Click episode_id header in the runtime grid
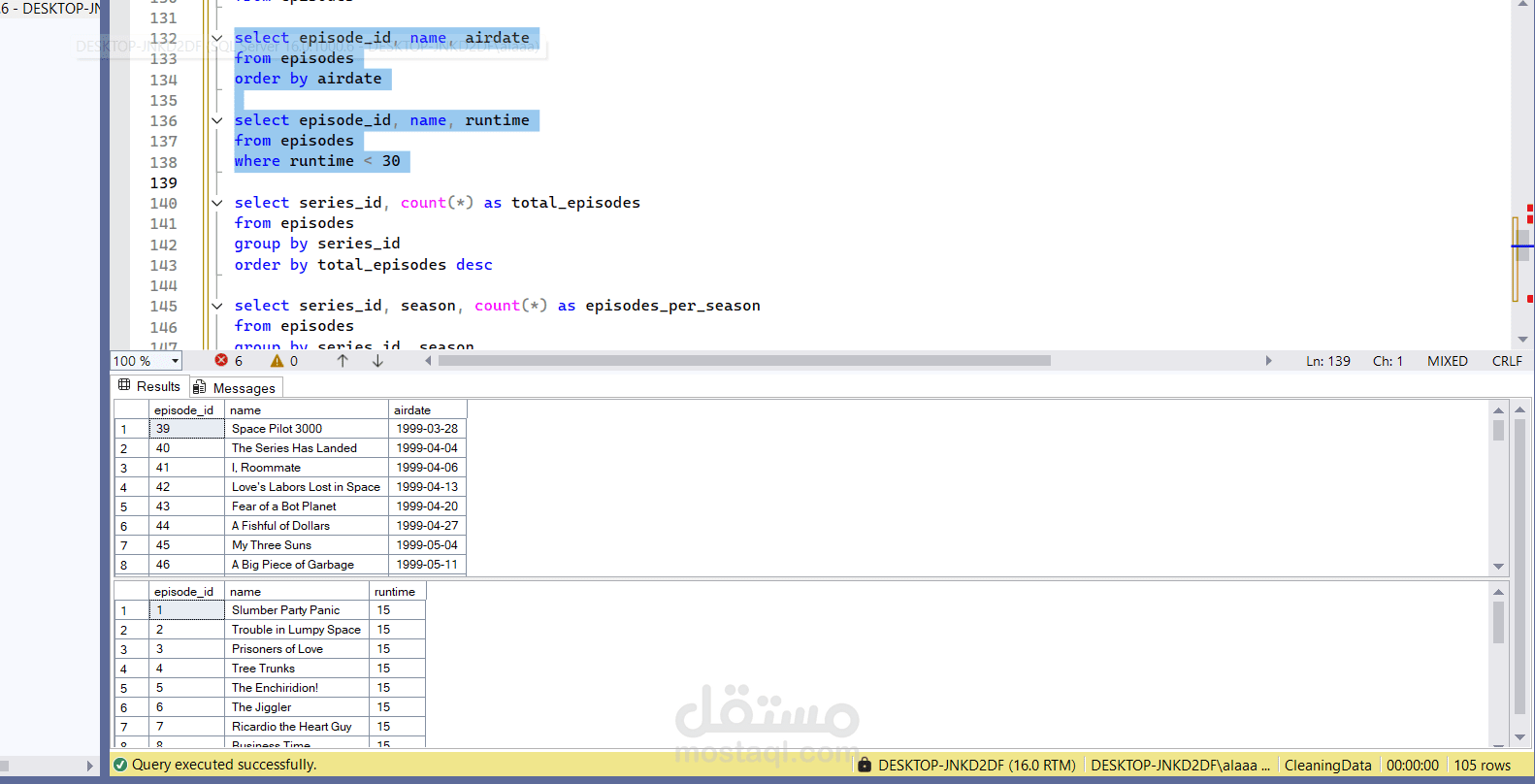Viewport: 1535px width, 784px height. (x=186, y=592)
